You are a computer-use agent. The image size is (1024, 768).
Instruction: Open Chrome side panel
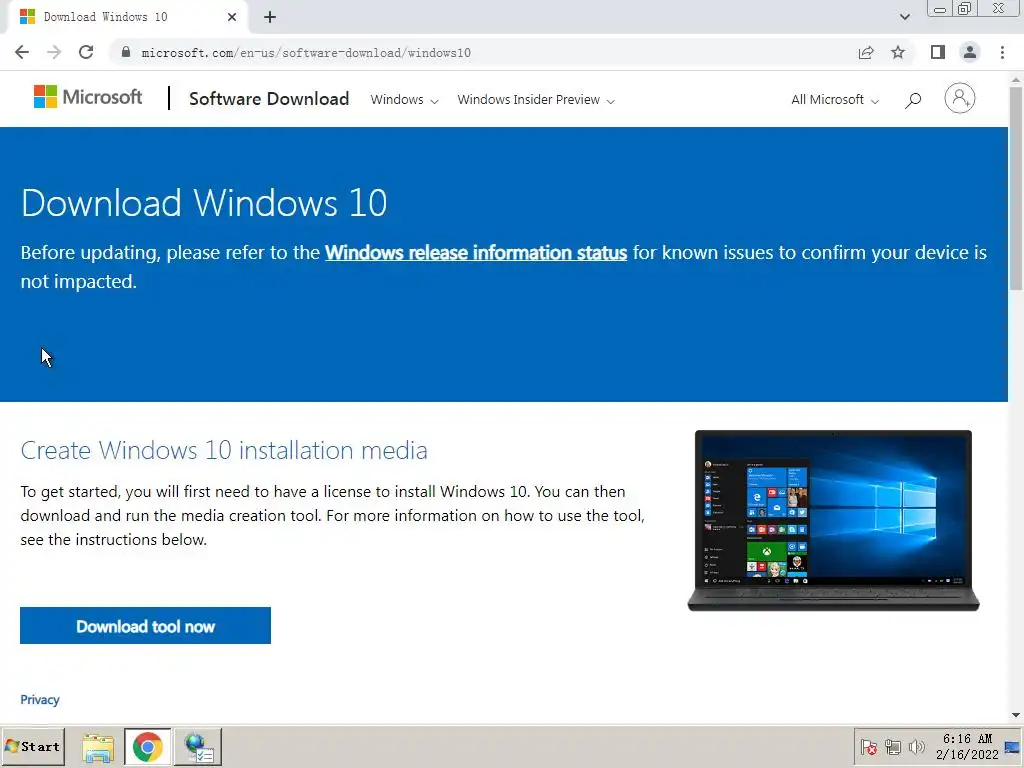(938, 52)
